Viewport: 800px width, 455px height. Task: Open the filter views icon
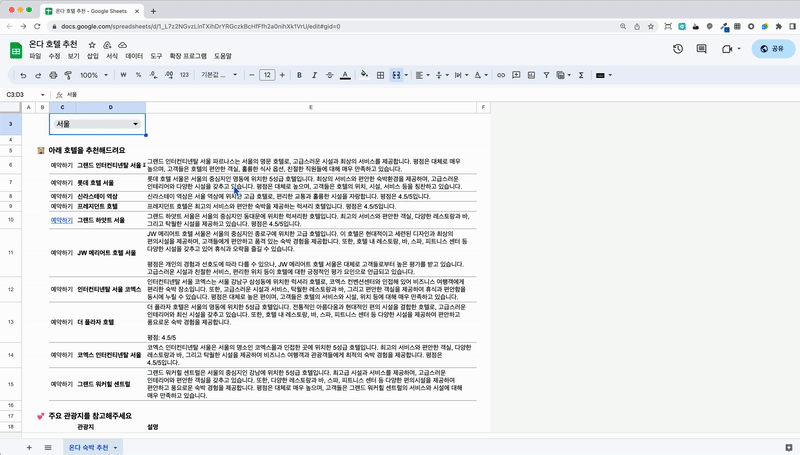[563, 75]
